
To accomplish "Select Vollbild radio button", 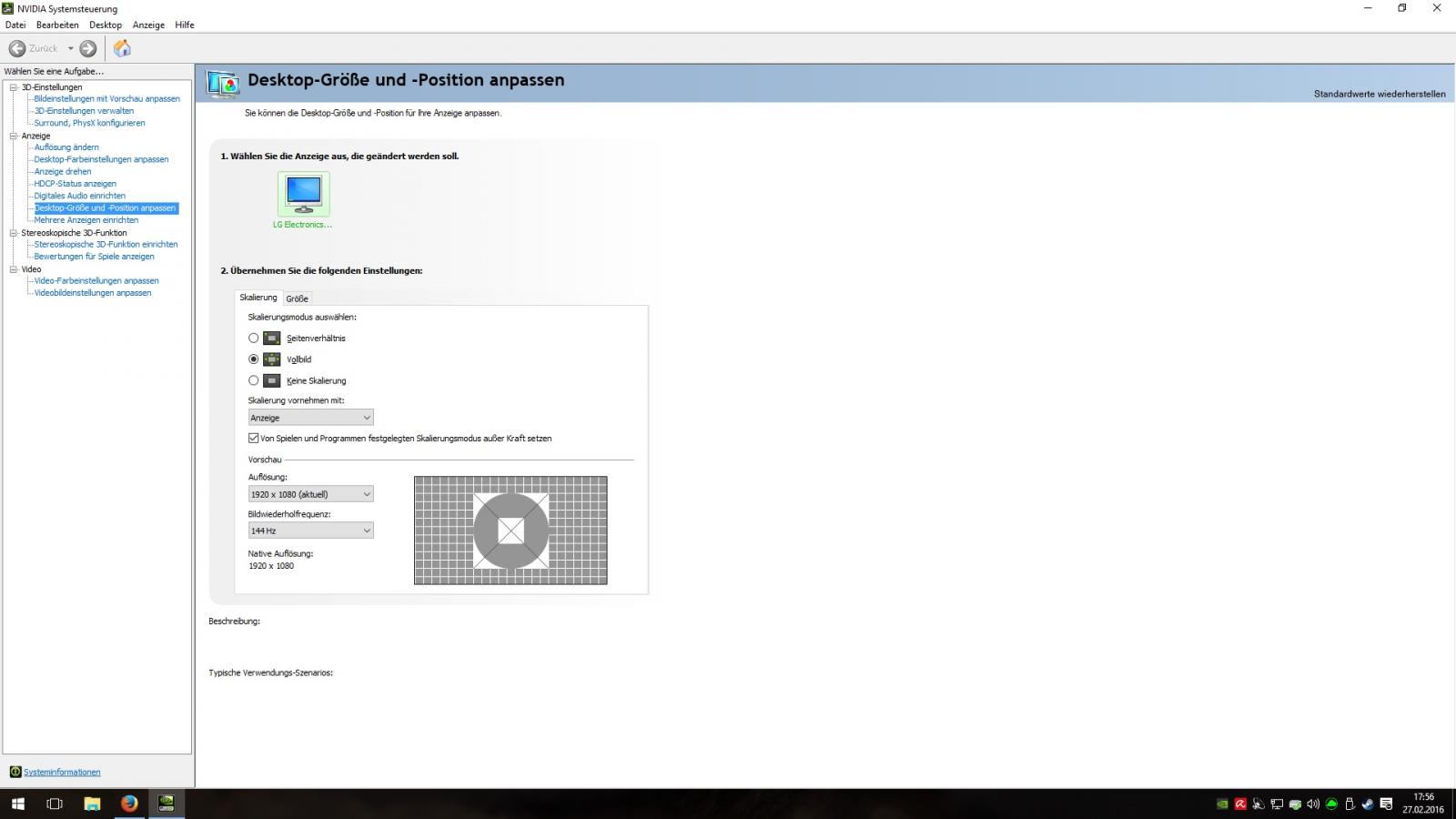I will point(254,359).
